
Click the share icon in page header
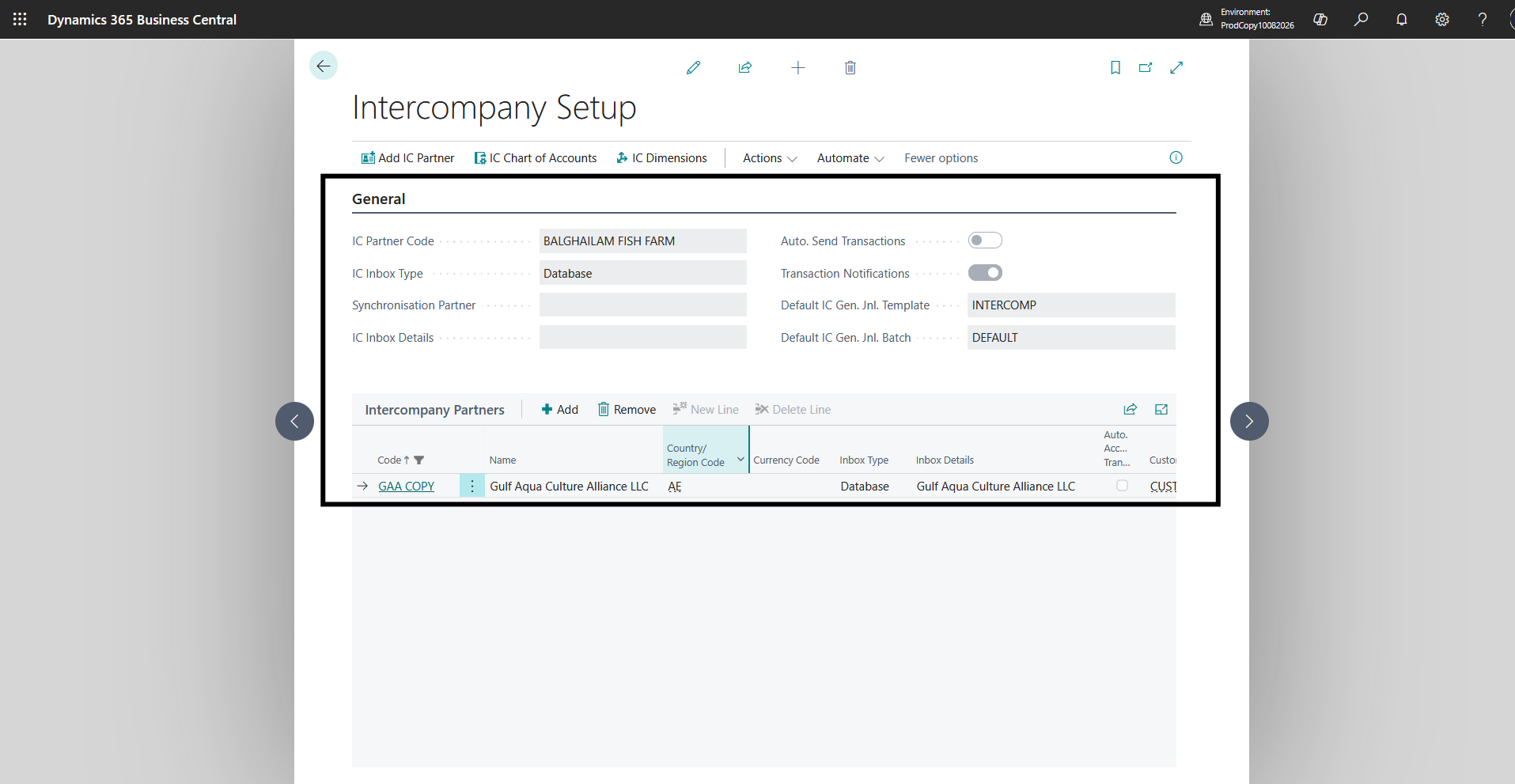[x=745, y=68]
